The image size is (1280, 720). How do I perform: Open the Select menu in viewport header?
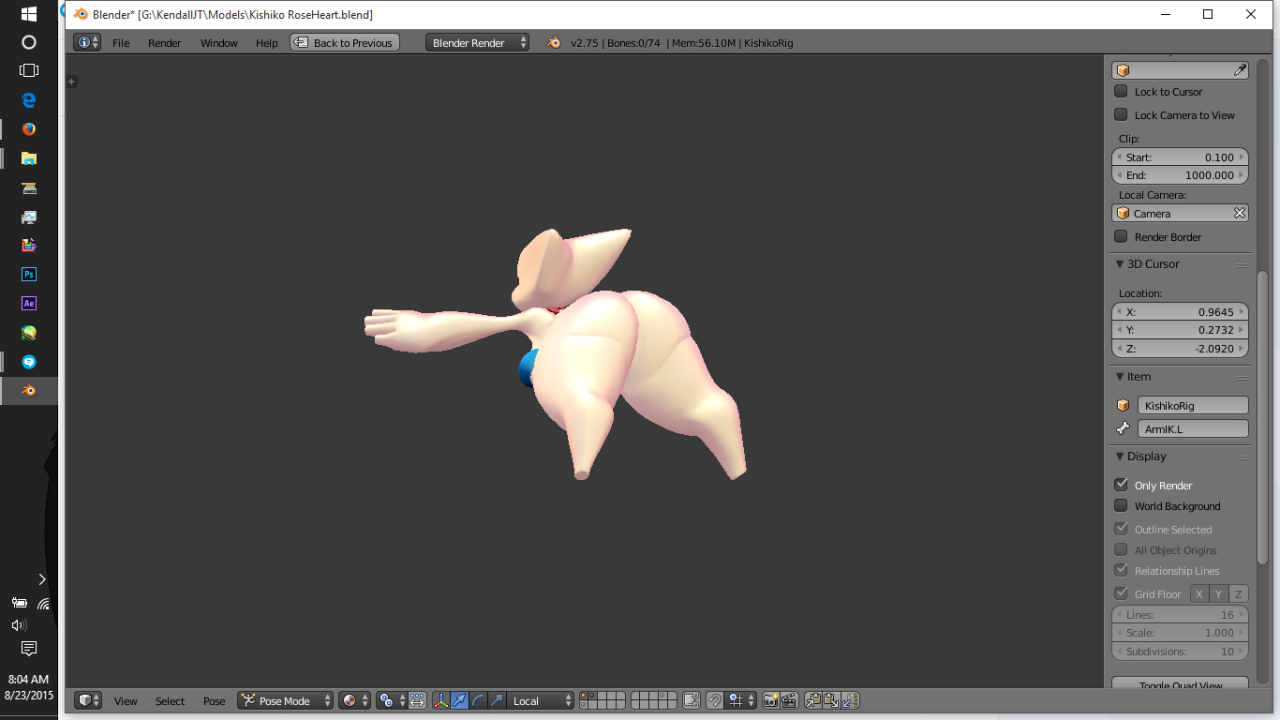[170, 701]
